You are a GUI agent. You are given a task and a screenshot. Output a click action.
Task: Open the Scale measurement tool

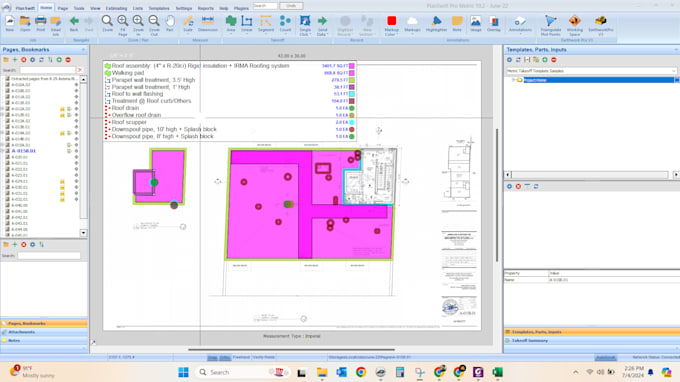(188, 23)
